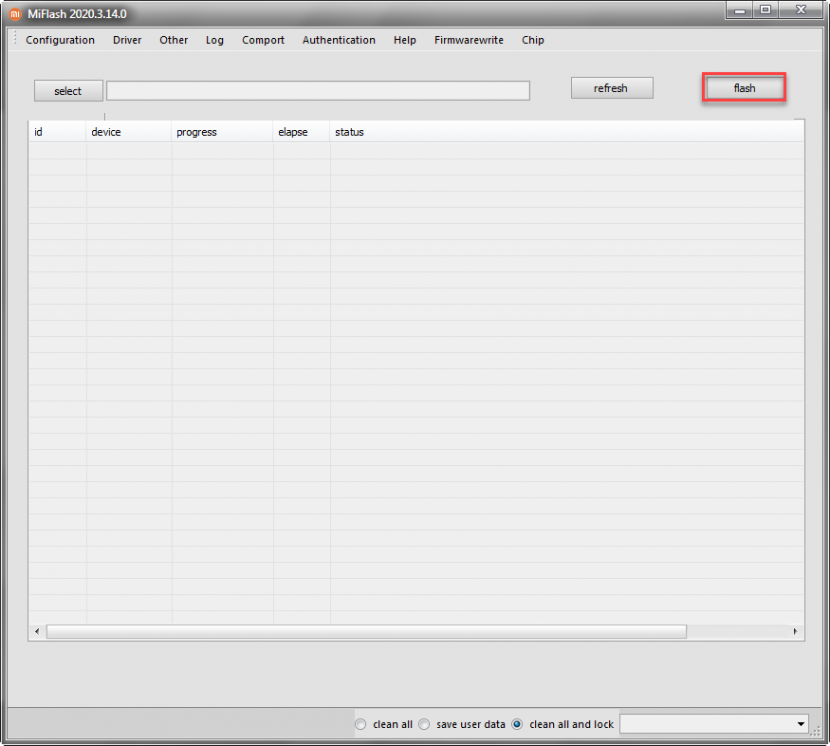830x746 pixels.
Task: Click the horizontal scrollbar right arrow
Action: (x=796, y=632)
